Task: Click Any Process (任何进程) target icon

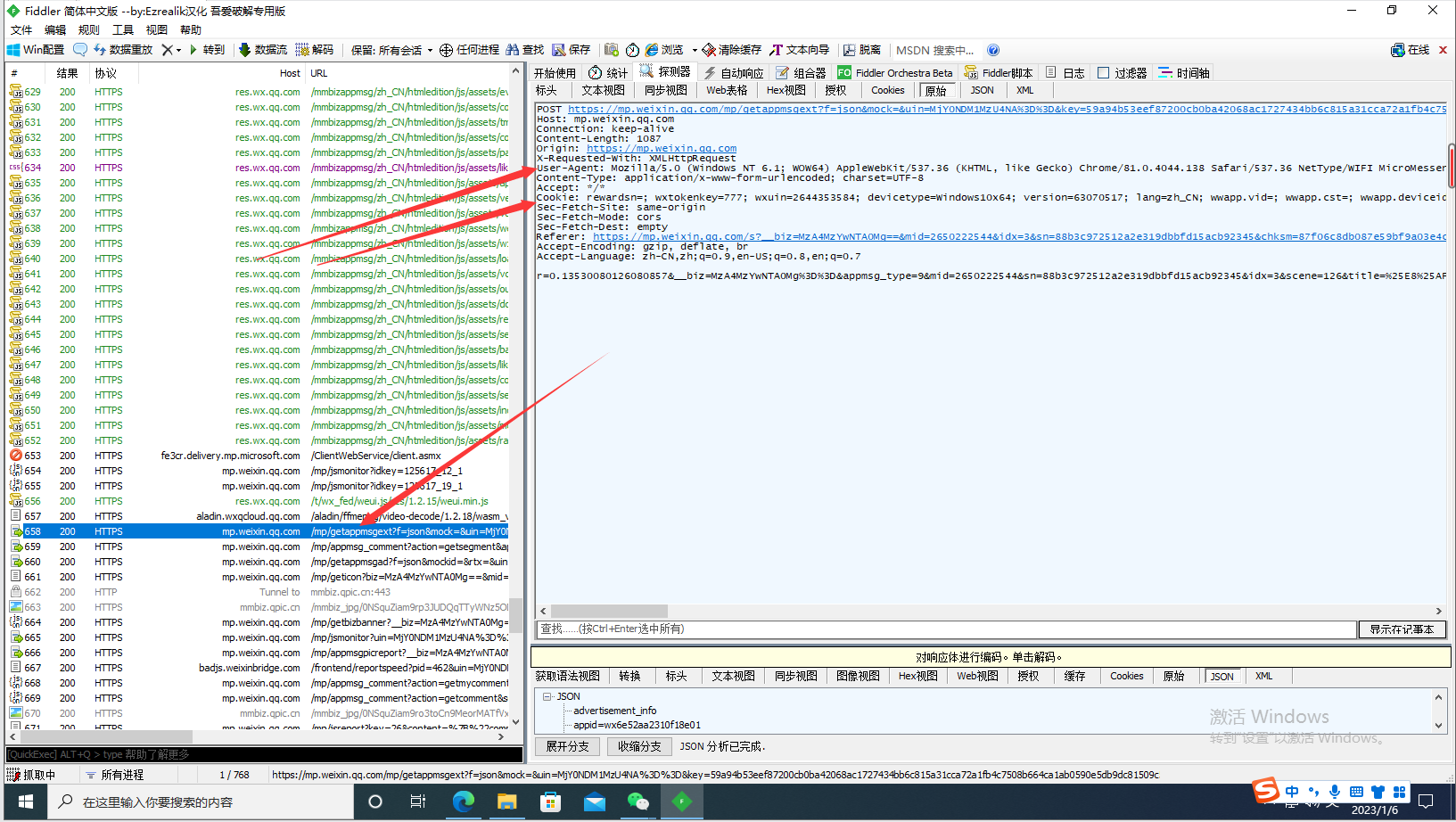Action: click(x=469, y=50)
